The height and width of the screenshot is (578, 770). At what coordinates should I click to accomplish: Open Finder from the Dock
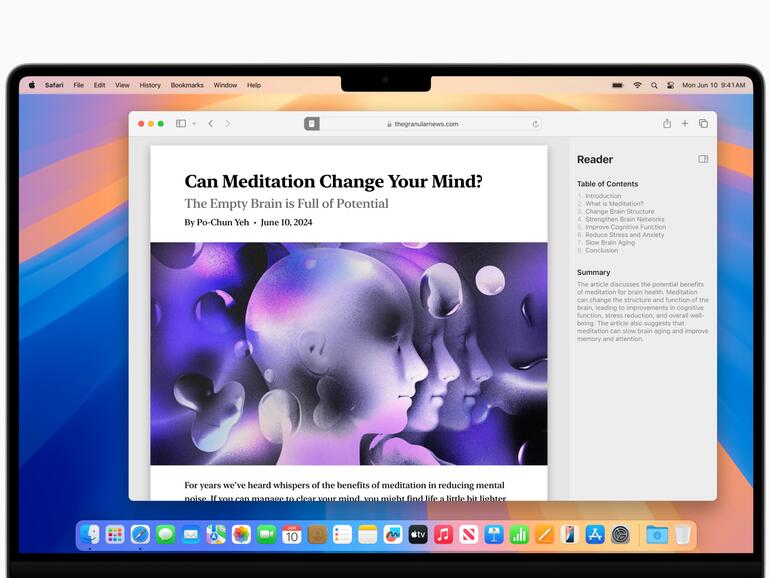pyautogui.click(x=89, y=534)
